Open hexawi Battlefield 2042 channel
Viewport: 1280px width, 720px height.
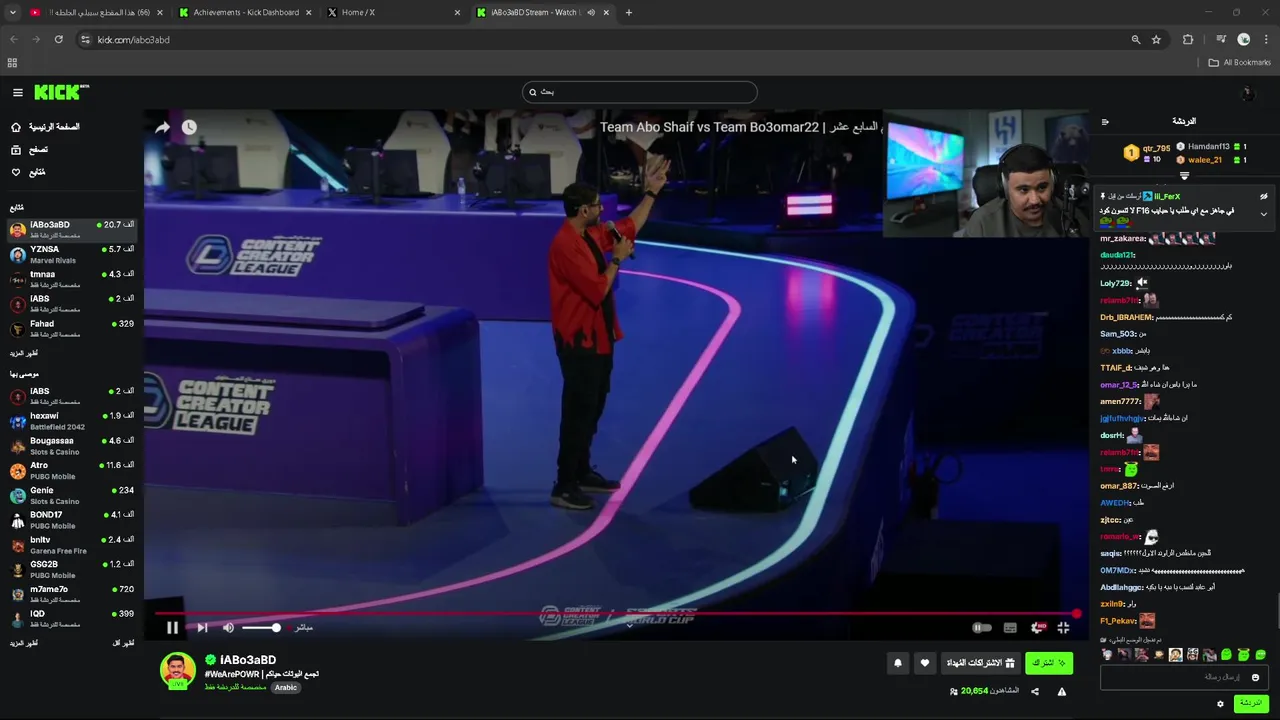point(70,421)
